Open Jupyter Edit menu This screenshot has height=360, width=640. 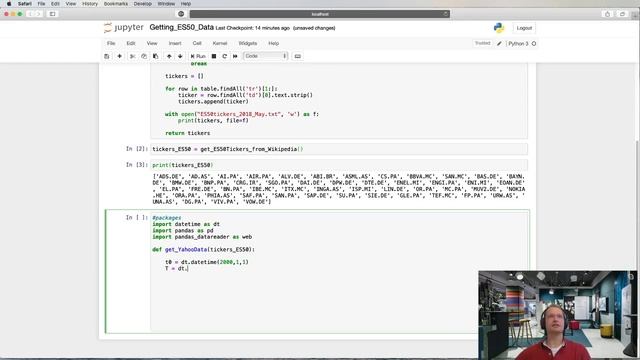click(x=131, y=43)
